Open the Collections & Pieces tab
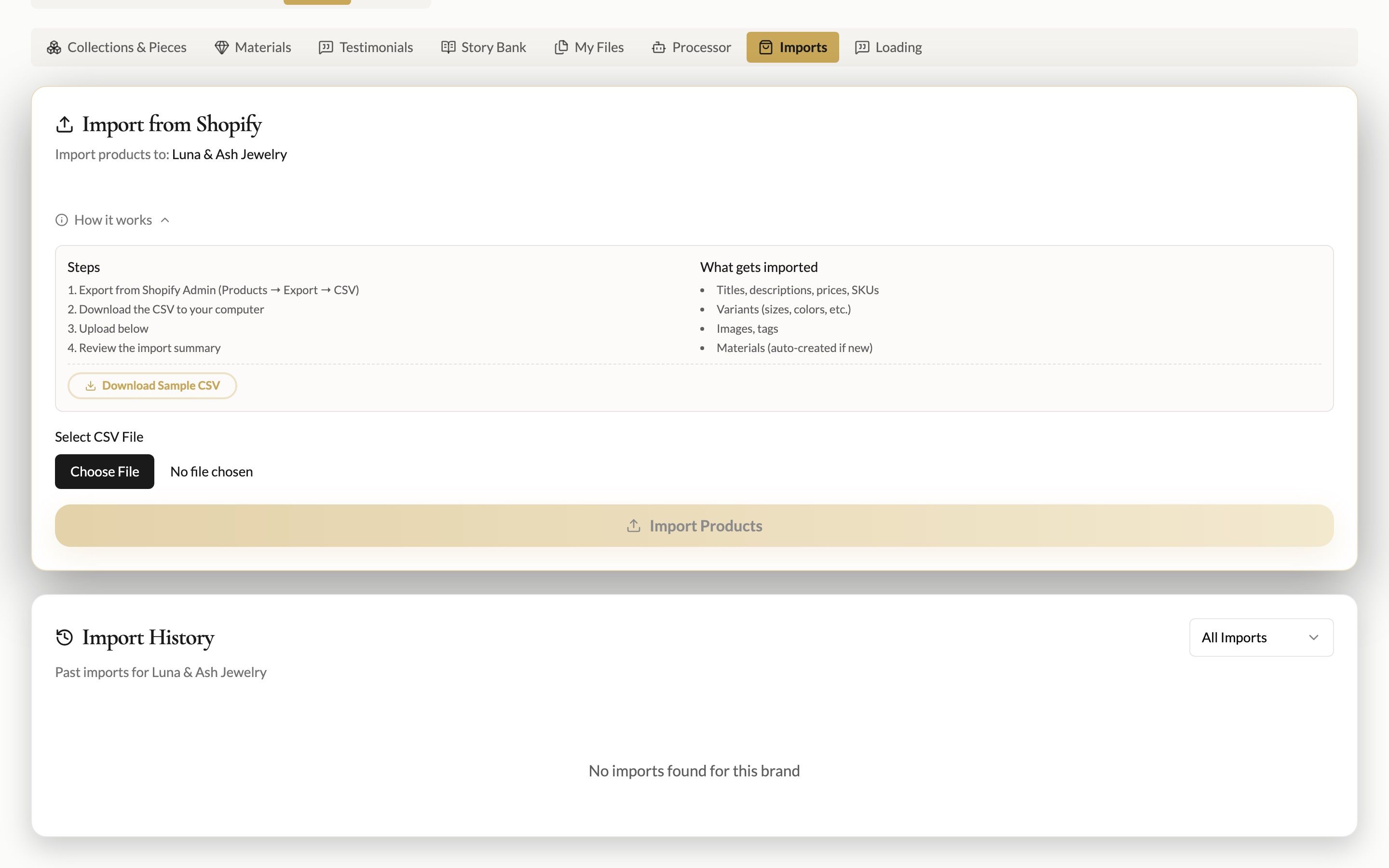Image resolution: width=1389 pixels, height=868 pixels. pos(117,47)
